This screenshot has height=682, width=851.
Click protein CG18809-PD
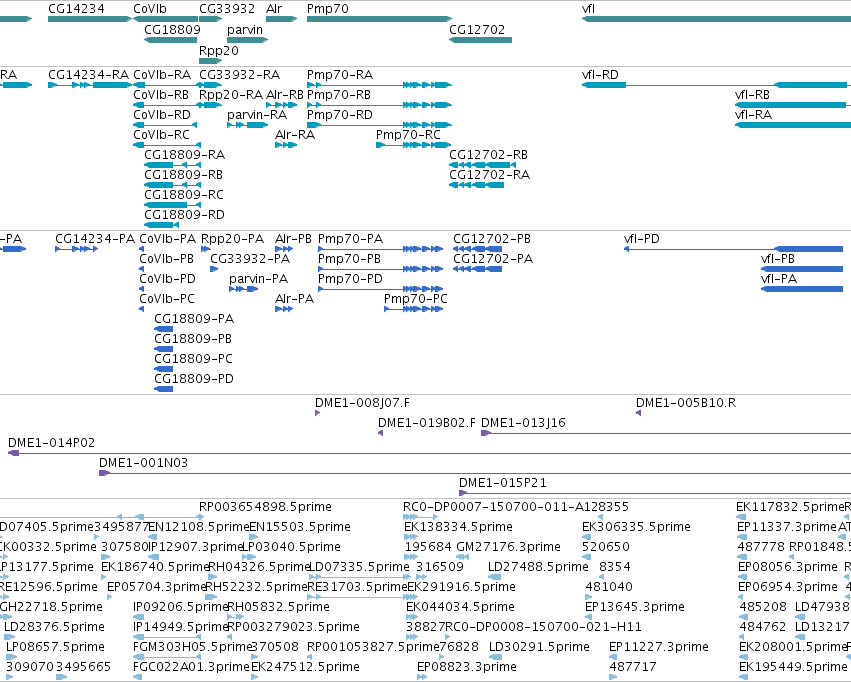click(x=194, y=379)
